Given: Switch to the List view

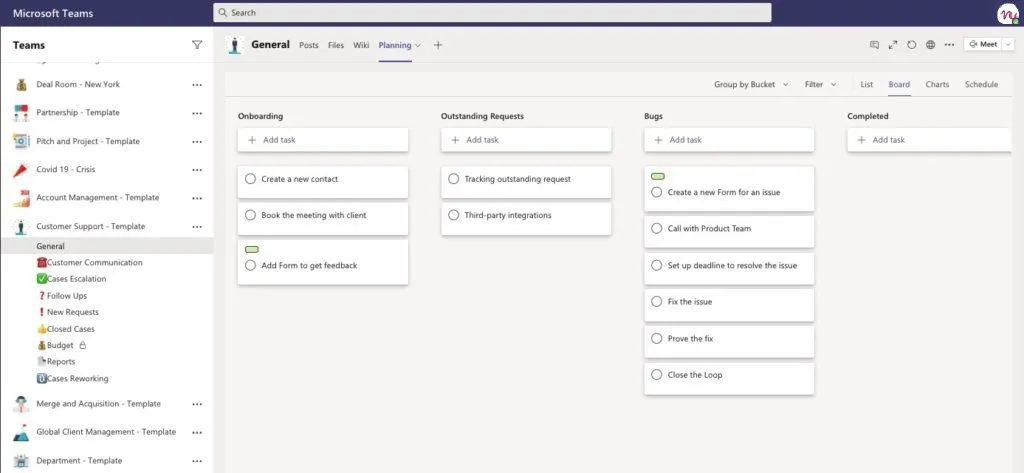Looking at the screenshot, I should pos(867,84).
